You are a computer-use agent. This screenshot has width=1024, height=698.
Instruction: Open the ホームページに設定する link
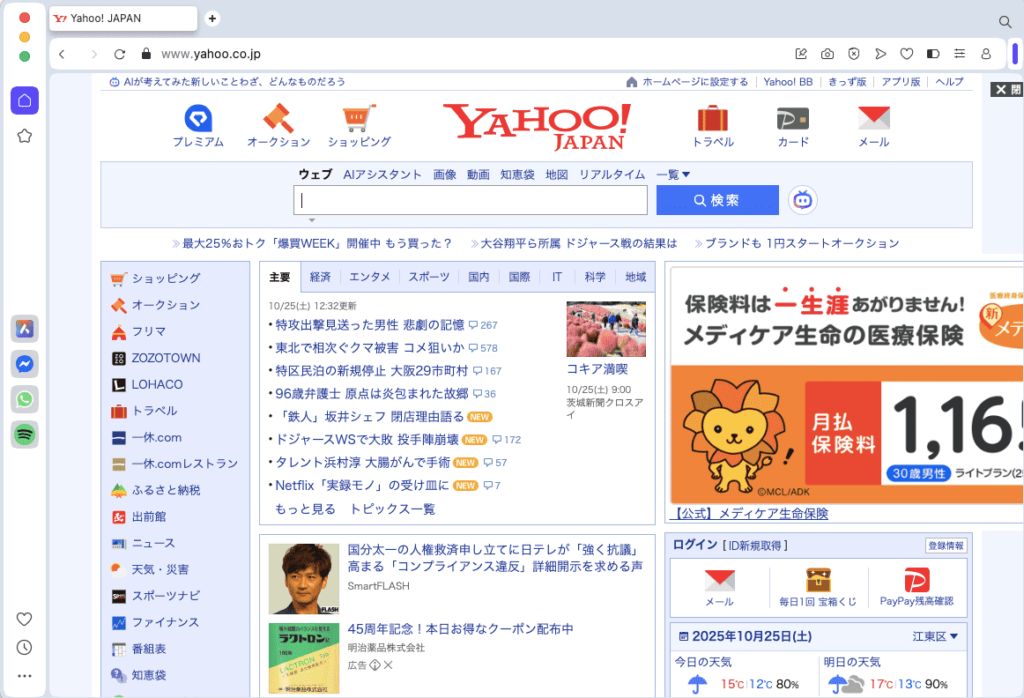(695, 82)
